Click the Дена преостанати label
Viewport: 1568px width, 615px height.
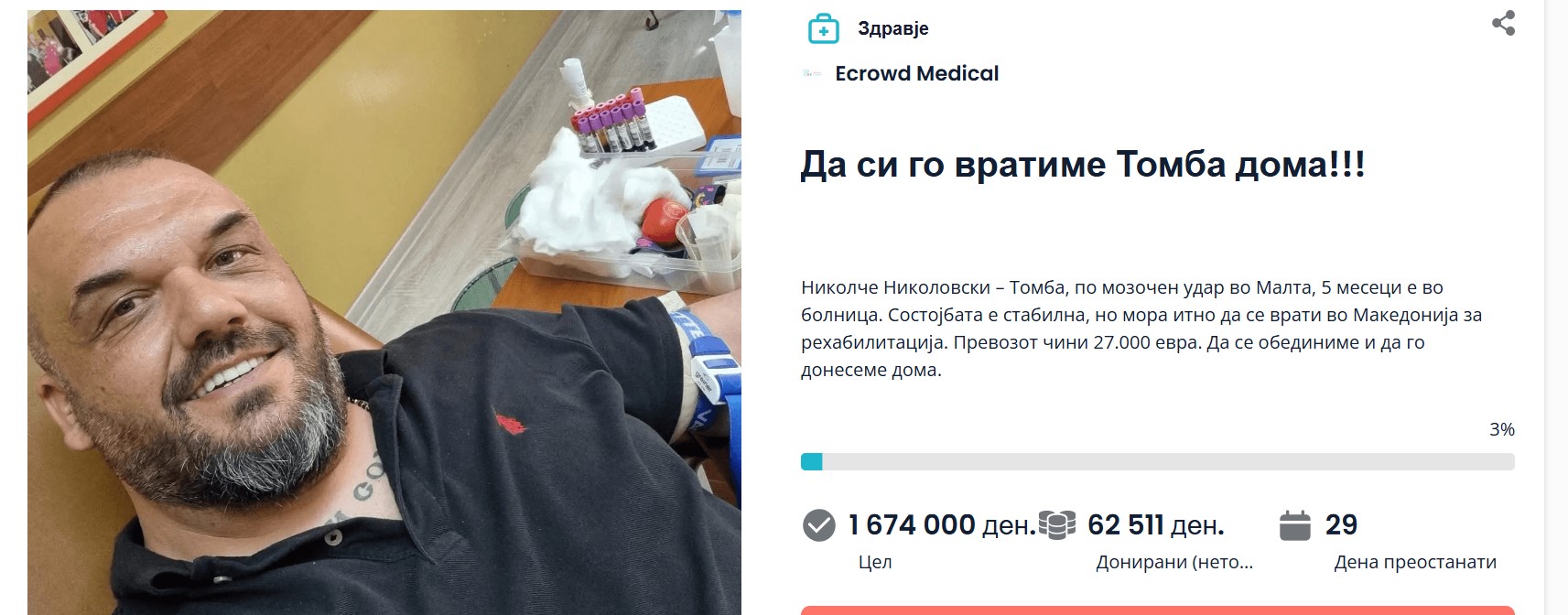point(1415,563)
